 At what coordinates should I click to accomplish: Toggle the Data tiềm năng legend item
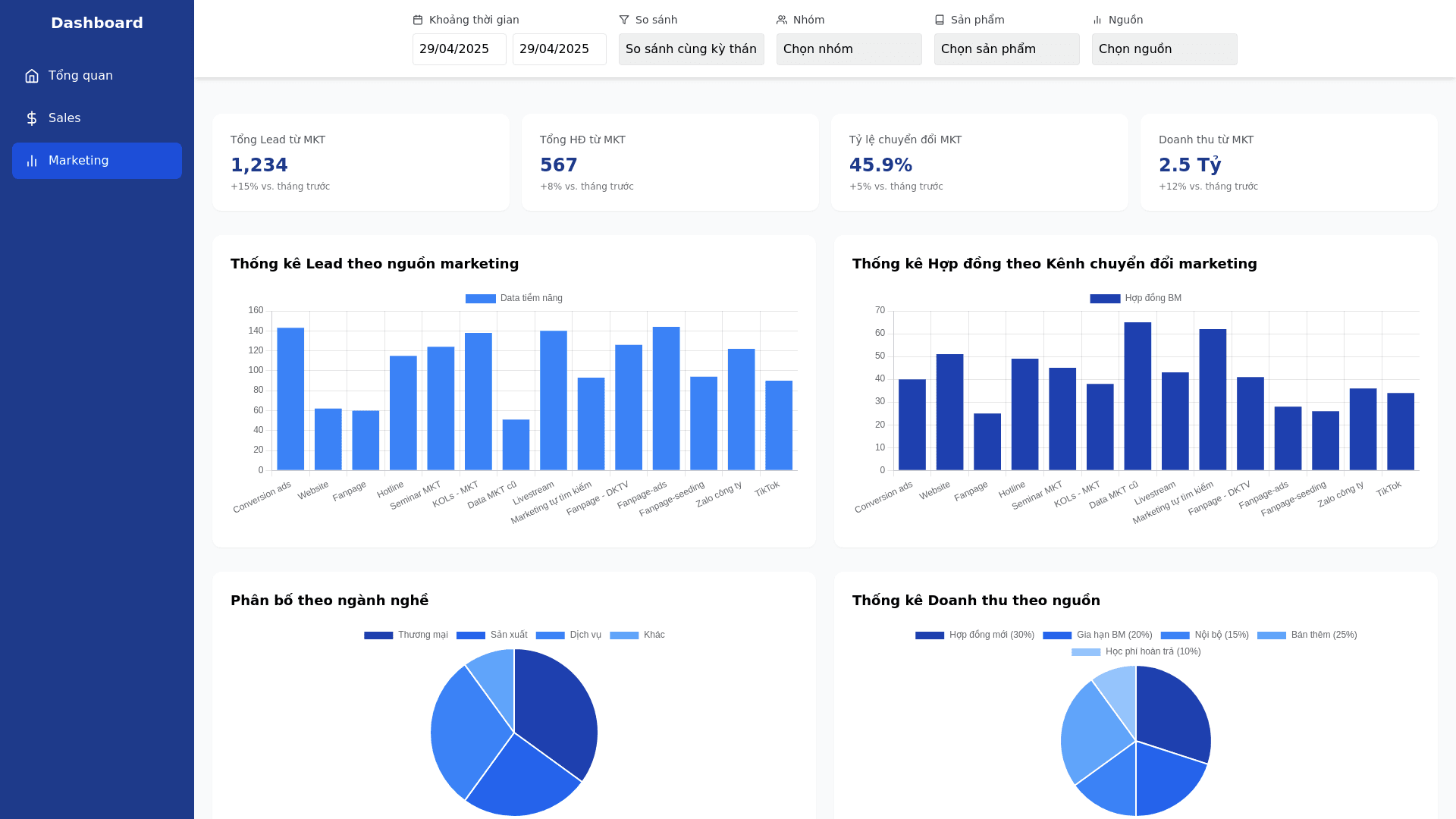coord(514,299)
